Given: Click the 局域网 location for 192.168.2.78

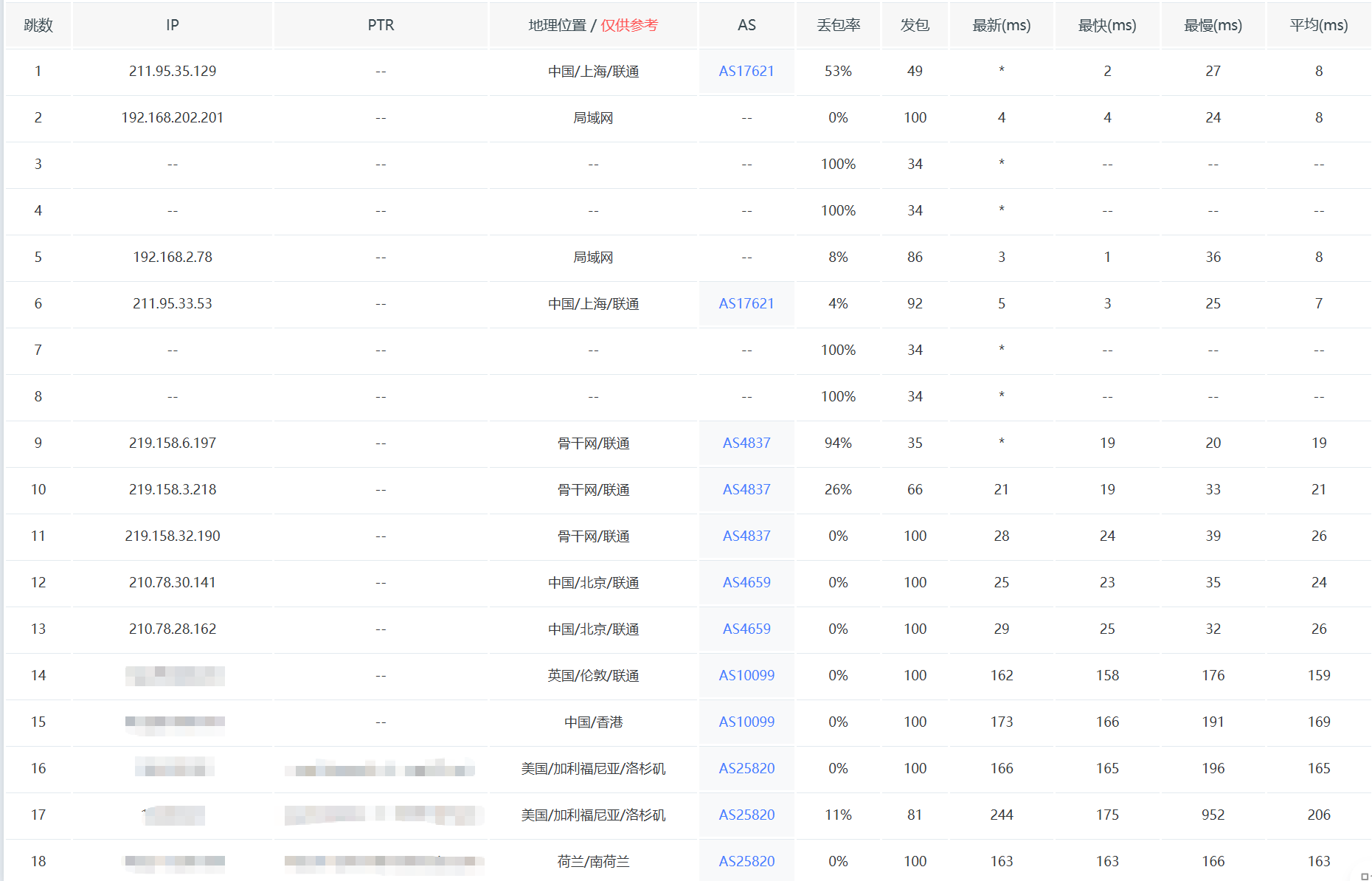Looking at the screenshot, I should (593, 257).
